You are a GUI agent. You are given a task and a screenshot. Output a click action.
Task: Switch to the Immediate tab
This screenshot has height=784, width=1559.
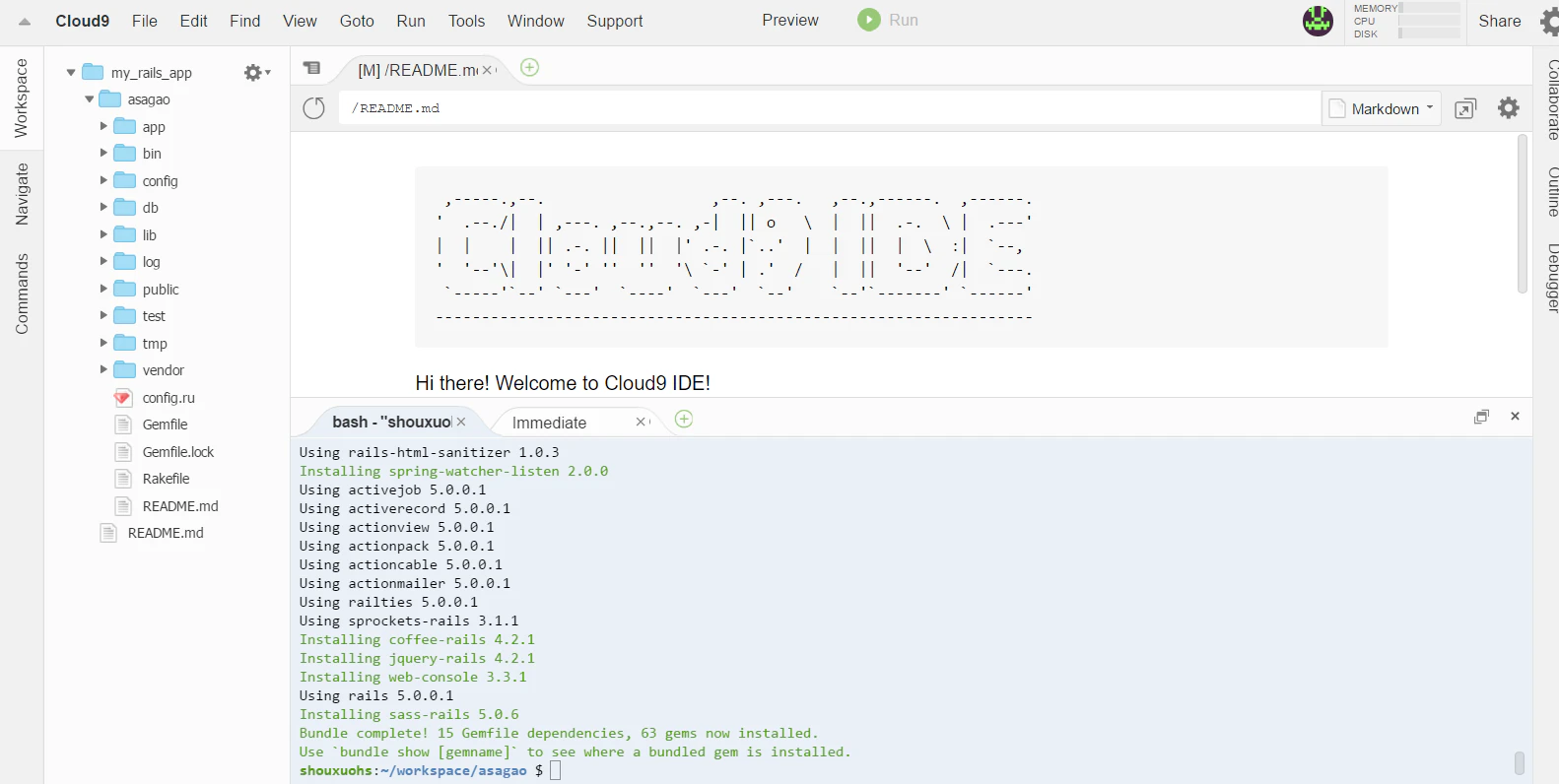pyautogui.click(x=549, y=423)
